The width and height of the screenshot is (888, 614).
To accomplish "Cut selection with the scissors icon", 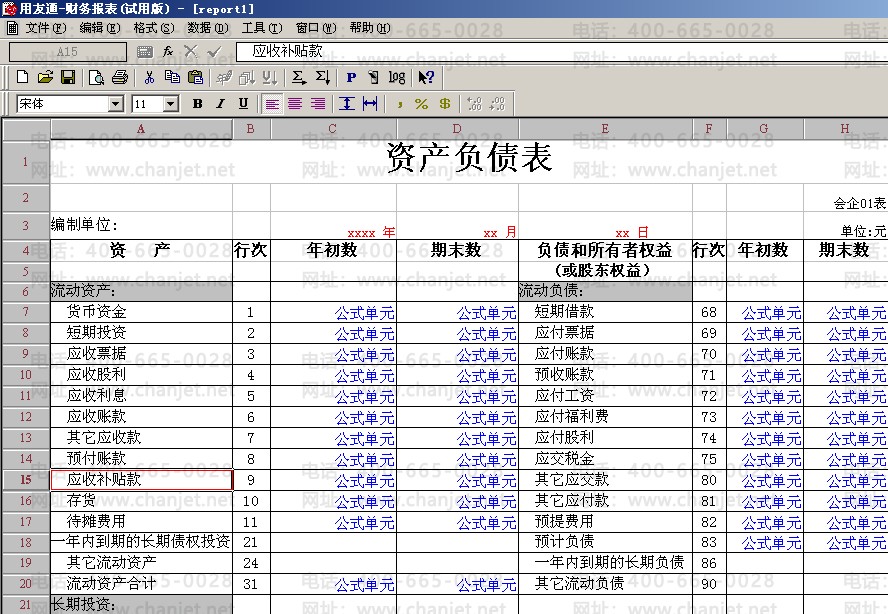I will coord(149,77).
